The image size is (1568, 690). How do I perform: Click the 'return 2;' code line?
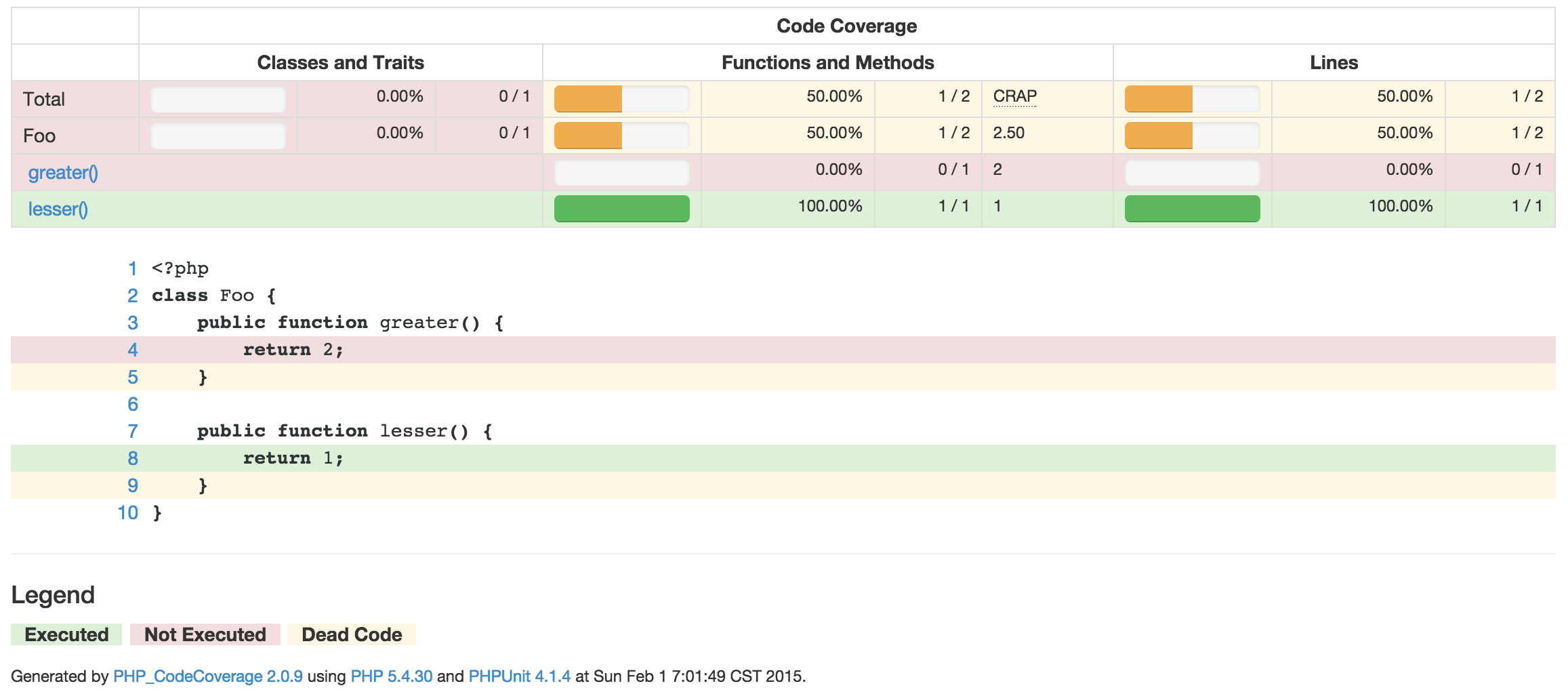pyautogui.click(x=783, y=350)
